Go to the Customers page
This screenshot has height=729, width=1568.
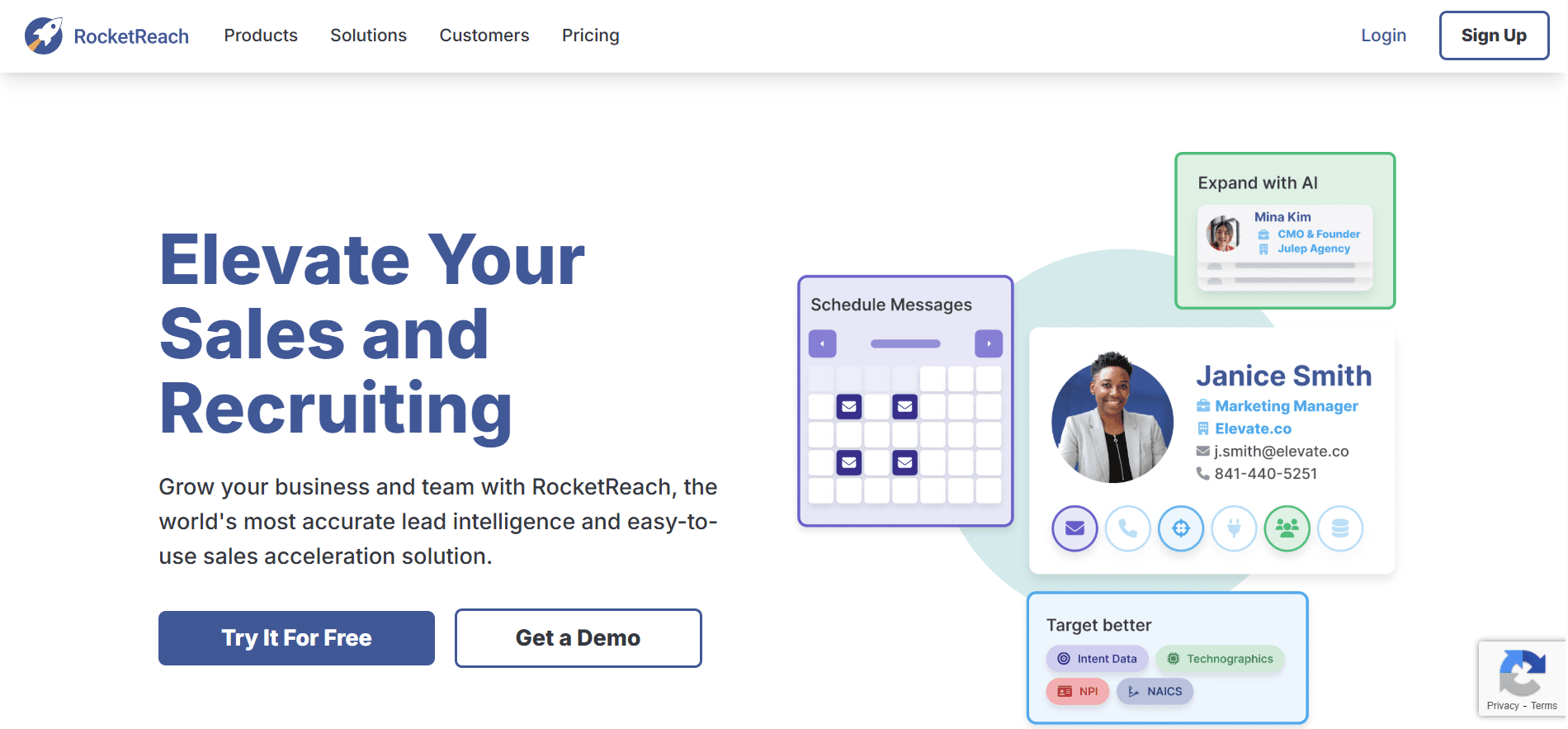(484, 36)
